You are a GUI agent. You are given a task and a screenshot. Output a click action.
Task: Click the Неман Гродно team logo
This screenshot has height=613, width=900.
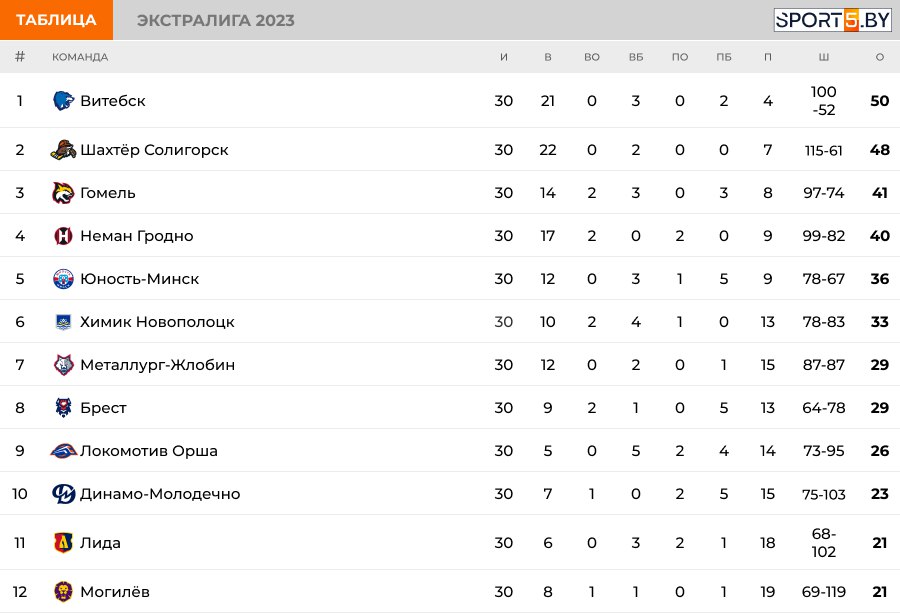tap(63, 236)
